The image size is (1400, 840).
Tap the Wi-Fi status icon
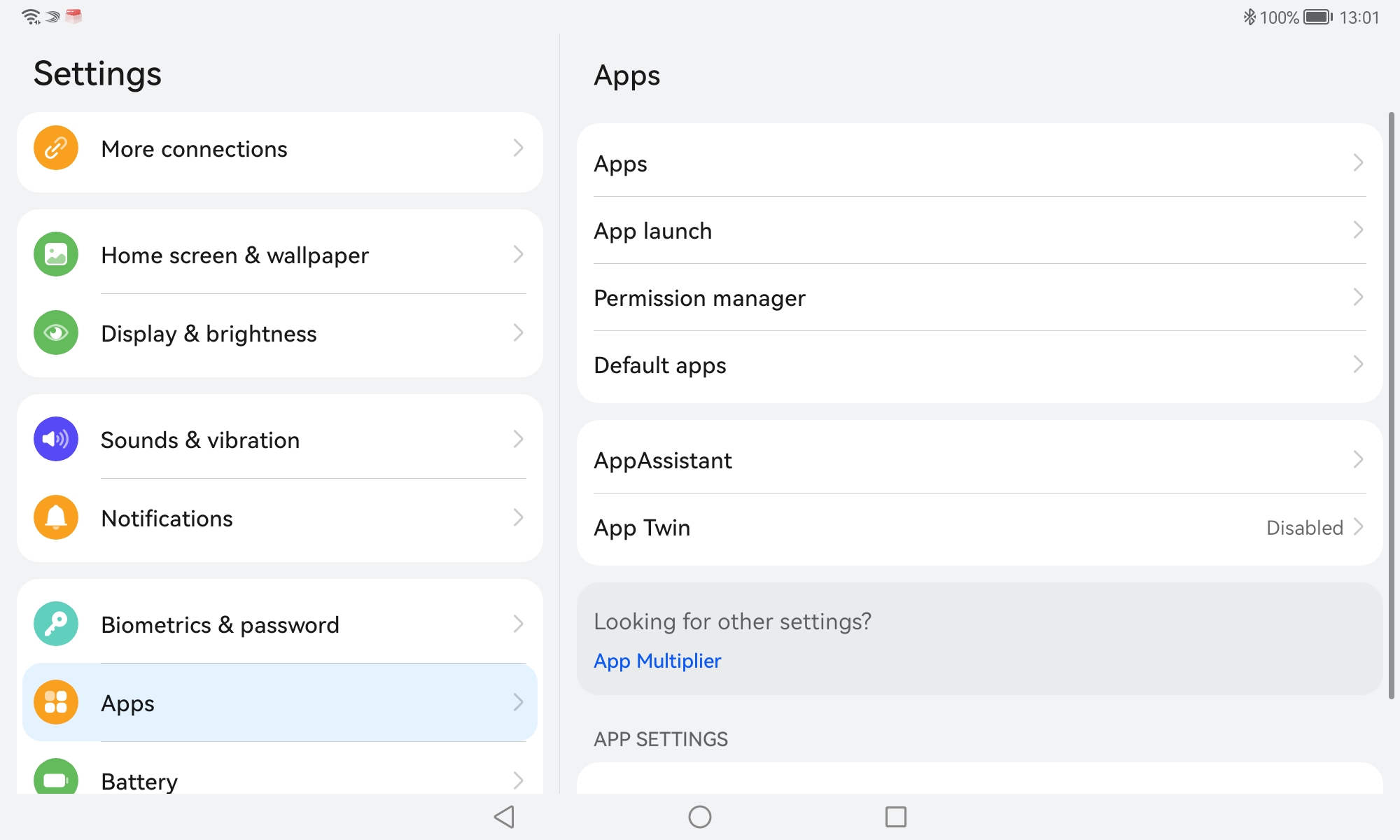pos(31,17)
